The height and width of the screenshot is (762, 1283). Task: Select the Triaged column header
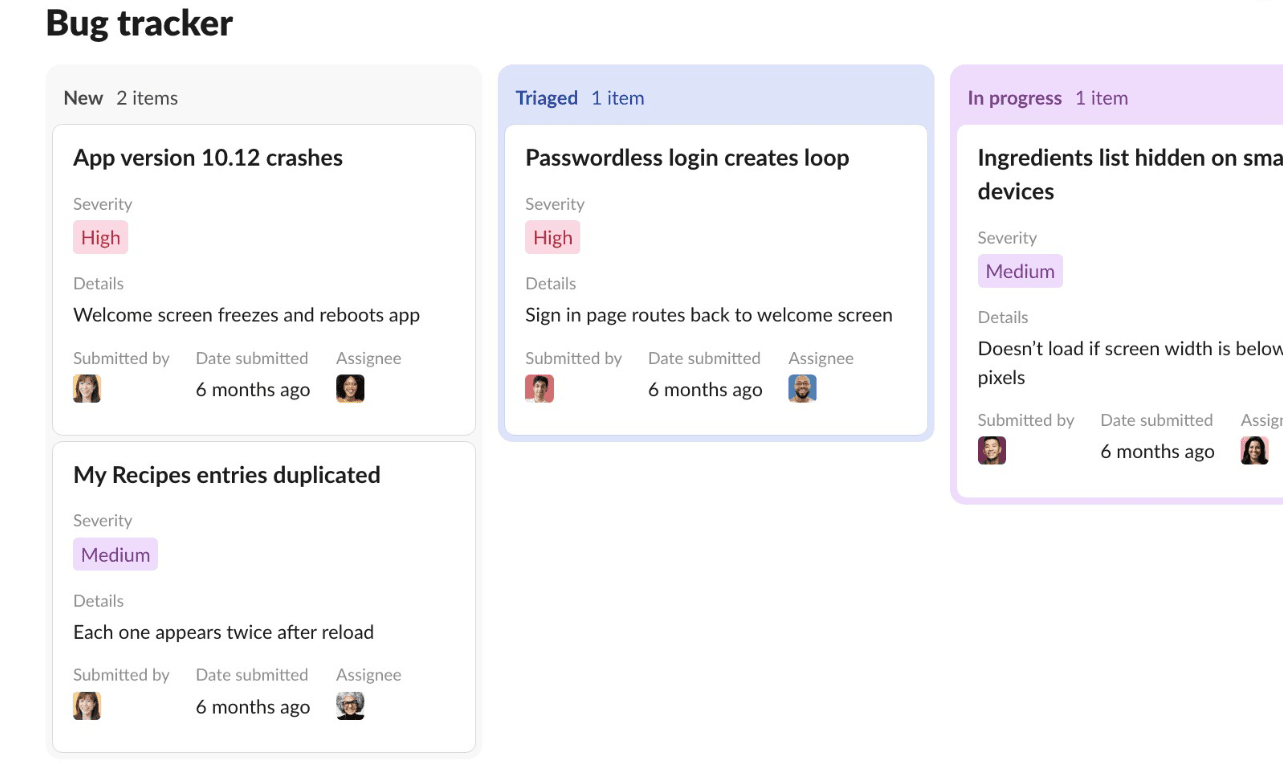[546, 97]
